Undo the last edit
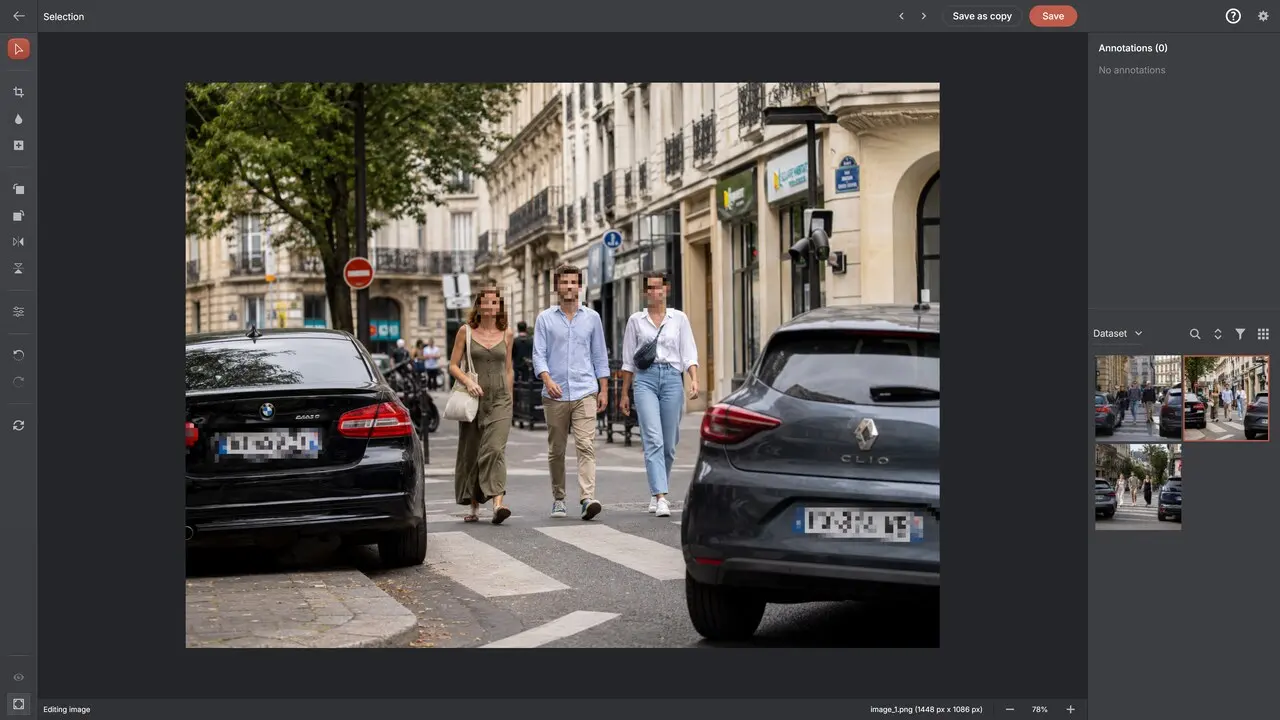Screen dimensions: 1280x720 [x=18, y=355]
